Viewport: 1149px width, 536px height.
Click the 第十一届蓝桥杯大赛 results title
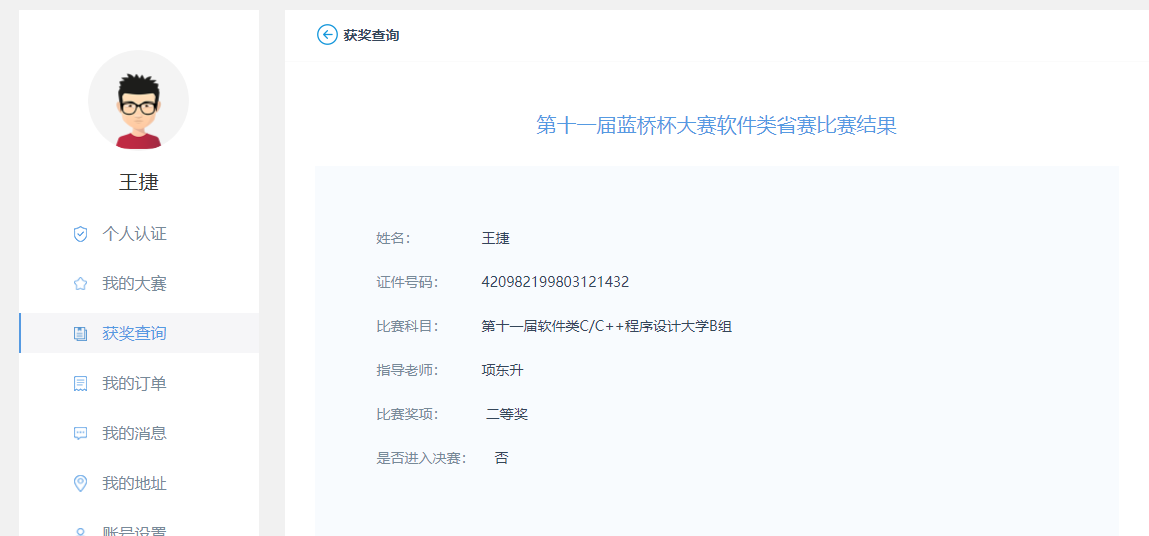pyautogui.click(x=716, y=126)
